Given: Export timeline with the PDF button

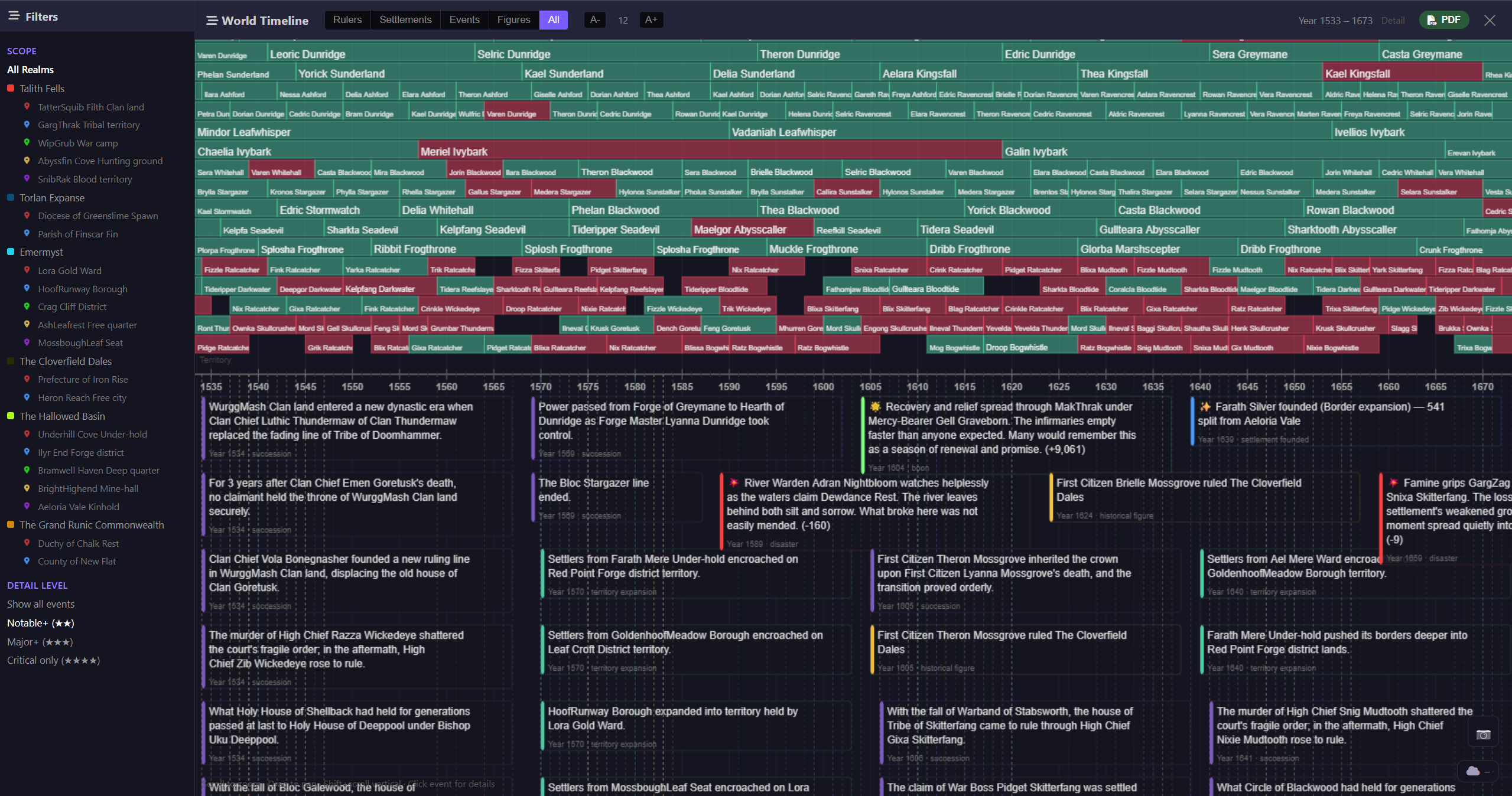Looking at the screenshot, I should [1443, 20].
